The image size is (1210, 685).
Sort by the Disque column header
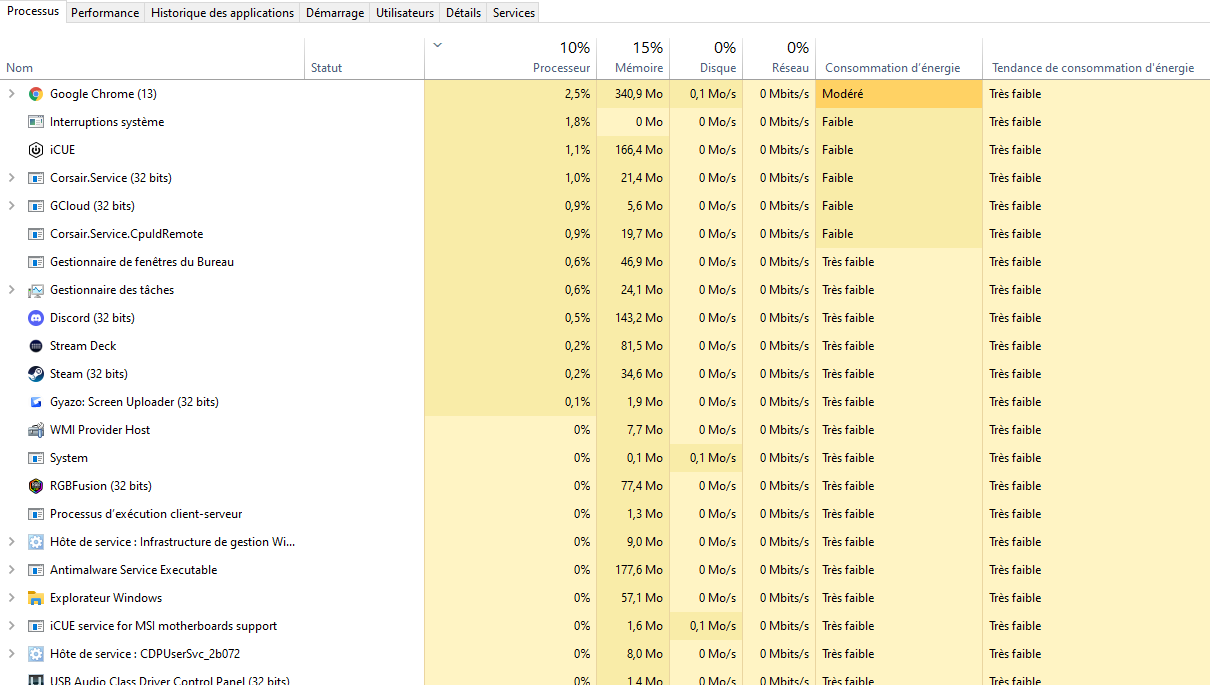coord(706,59)
